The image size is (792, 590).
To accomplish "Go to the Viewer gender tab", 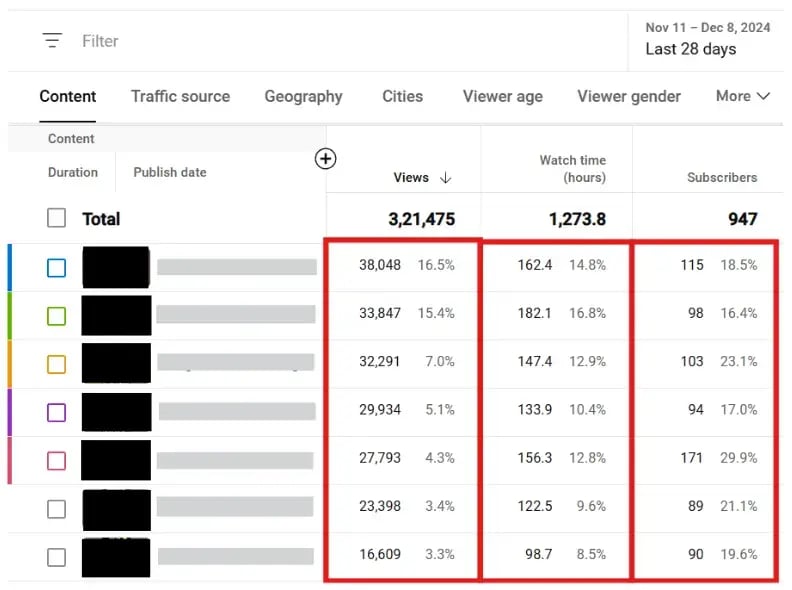I will click(628, 96).
